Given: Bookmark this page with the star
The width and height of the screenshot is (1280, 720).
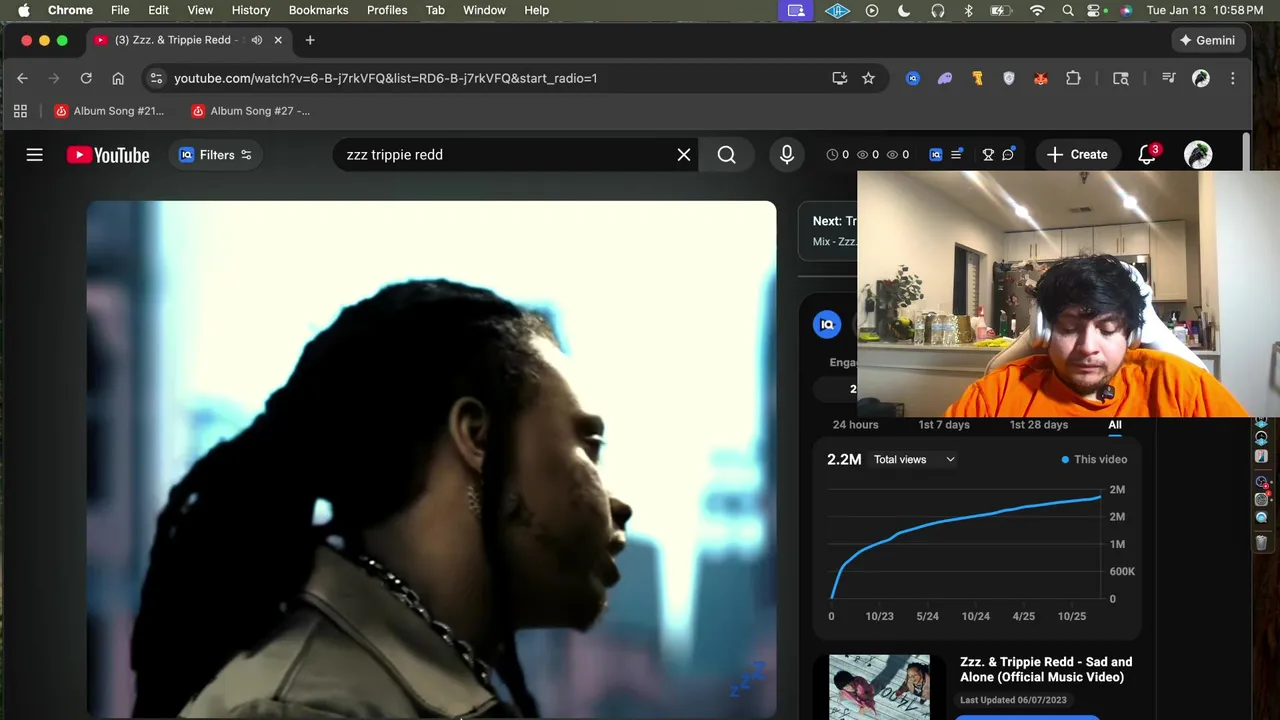Looking at the screenshot, I should coord(868,78).
